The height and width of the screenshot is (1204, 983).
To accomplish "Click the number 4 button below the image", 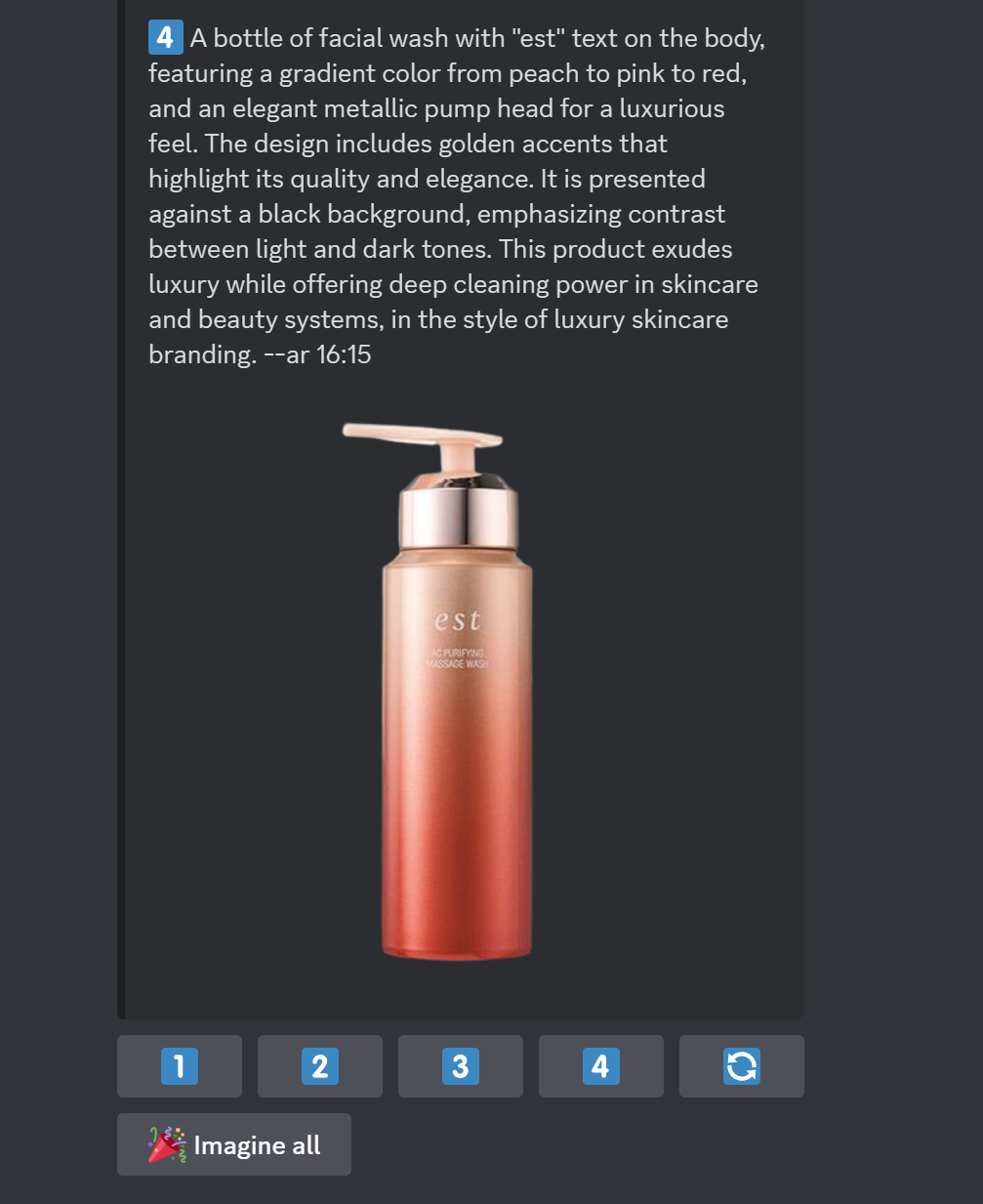I will pos(601,1066).
